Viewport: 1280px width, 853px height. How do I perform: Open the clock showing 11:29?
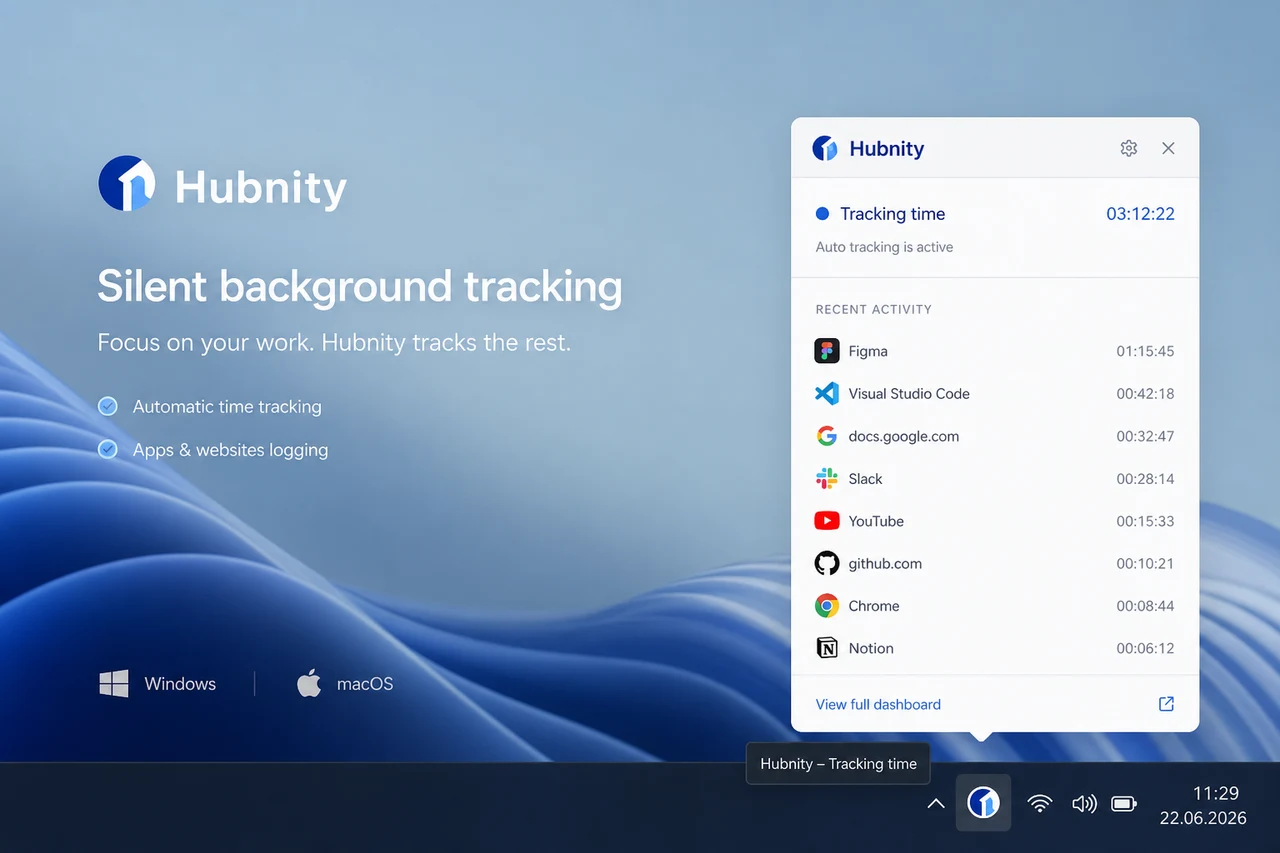(1216, 793)
